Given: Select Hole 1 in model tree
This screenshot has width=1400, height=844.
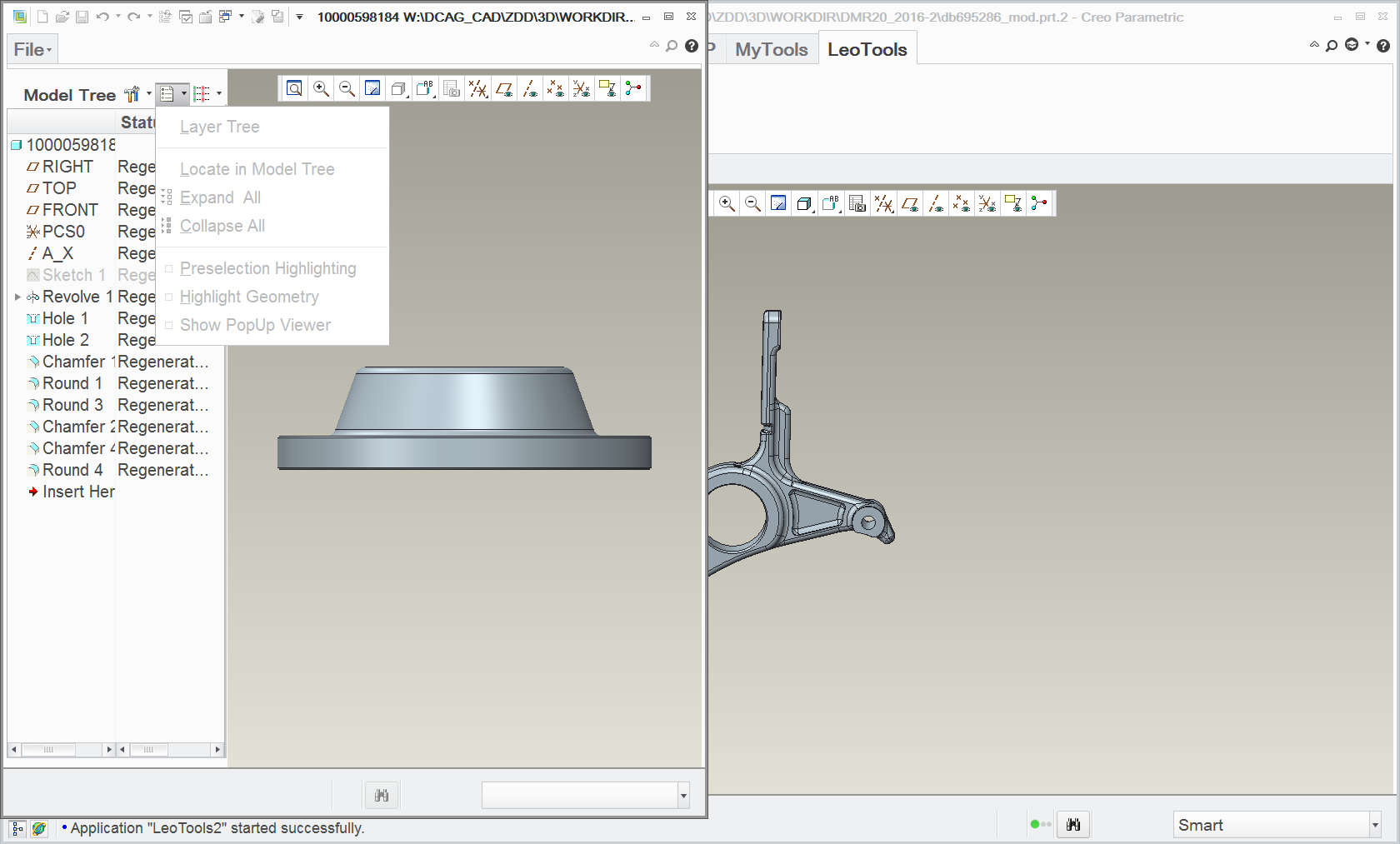Looking at the screenshot, I should (x=65, y=318).
